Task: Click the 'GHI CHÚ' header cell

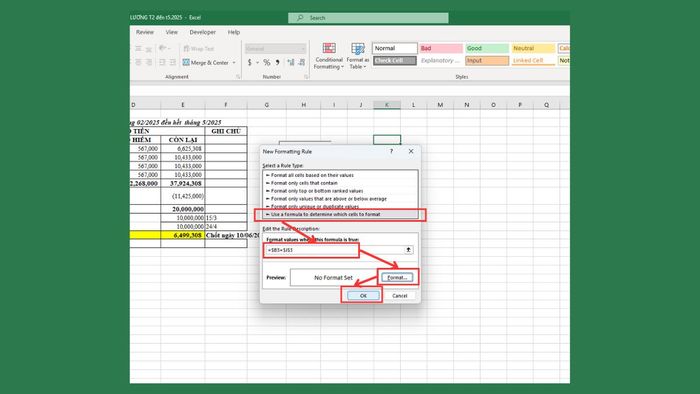Action: point(226,131)
